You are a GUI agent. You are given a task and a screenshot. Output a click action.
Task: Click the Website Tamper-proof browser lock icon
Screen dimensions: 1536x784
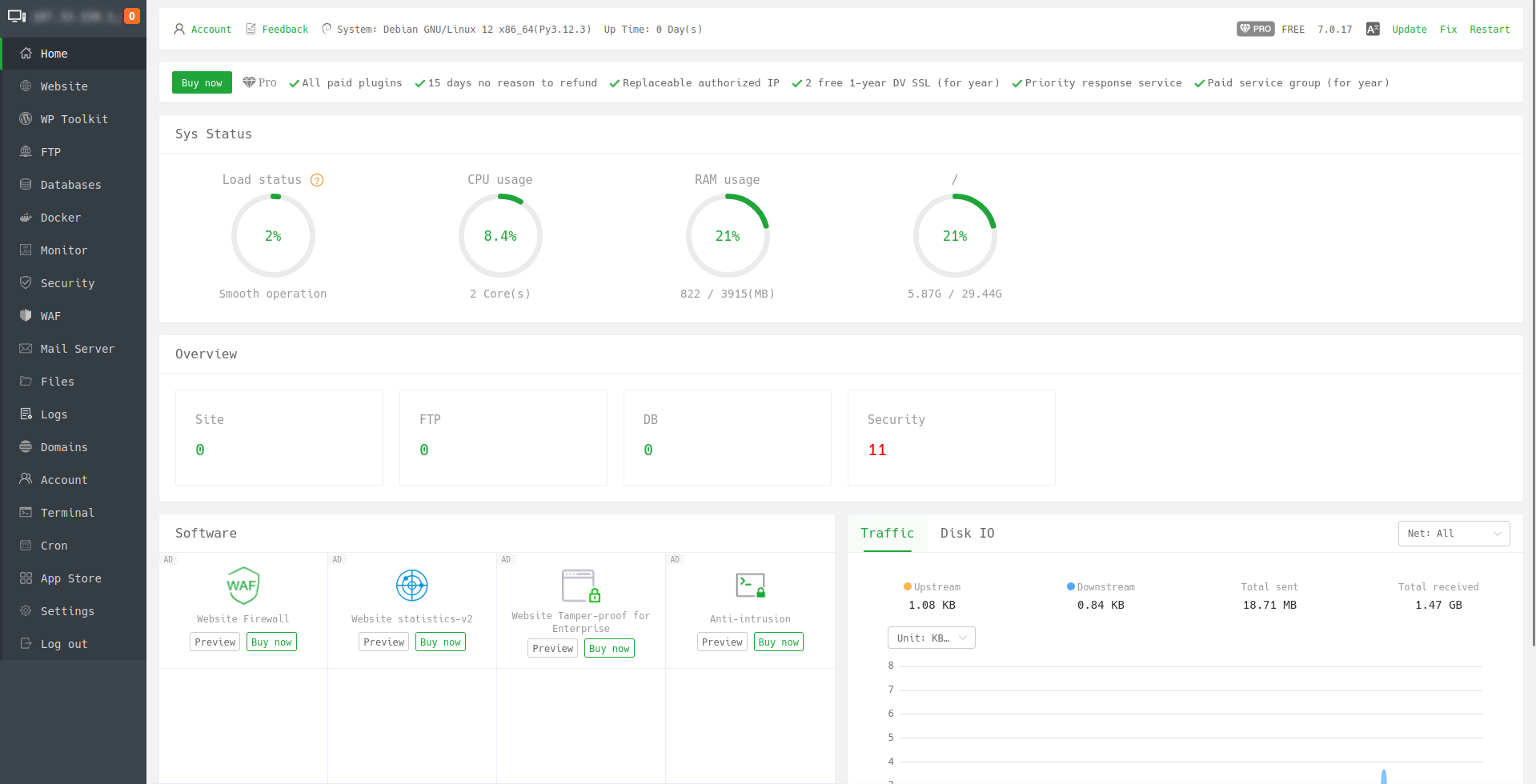580,586
